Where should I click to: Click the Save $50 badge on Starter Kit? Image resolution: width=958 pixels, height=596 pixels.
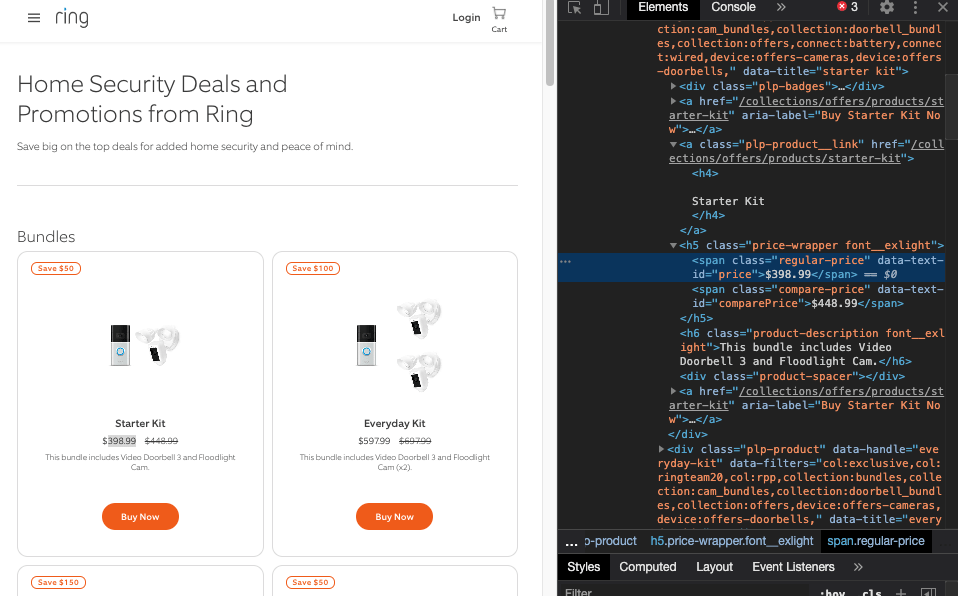(56, 268)
